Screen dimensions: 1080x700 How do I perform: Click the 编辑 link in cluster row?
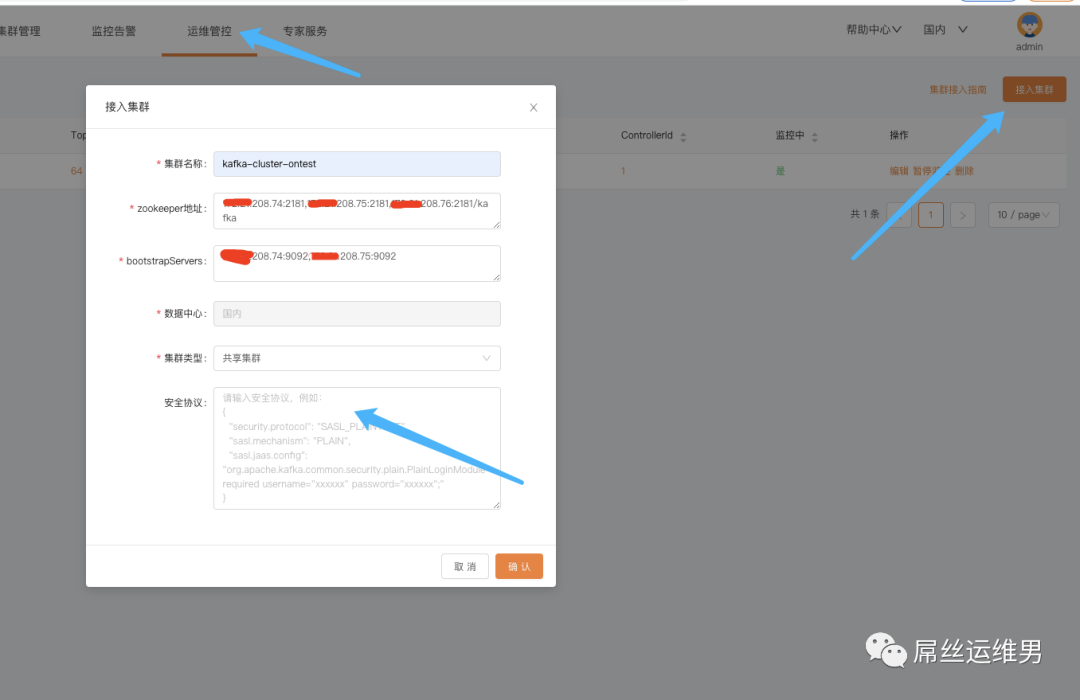coord(899,171)
